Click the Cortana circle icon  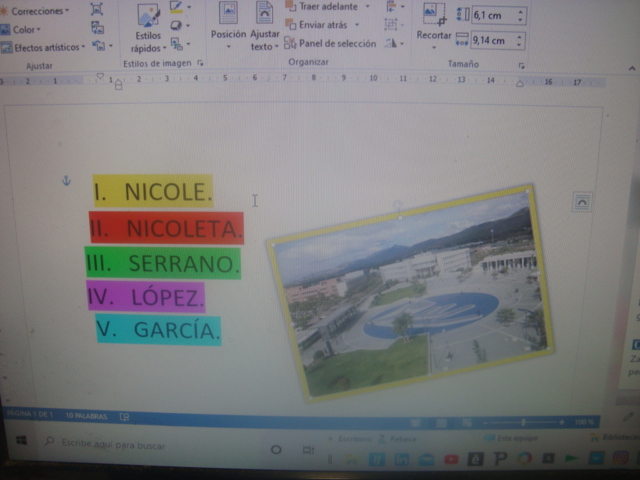[276, 449]
